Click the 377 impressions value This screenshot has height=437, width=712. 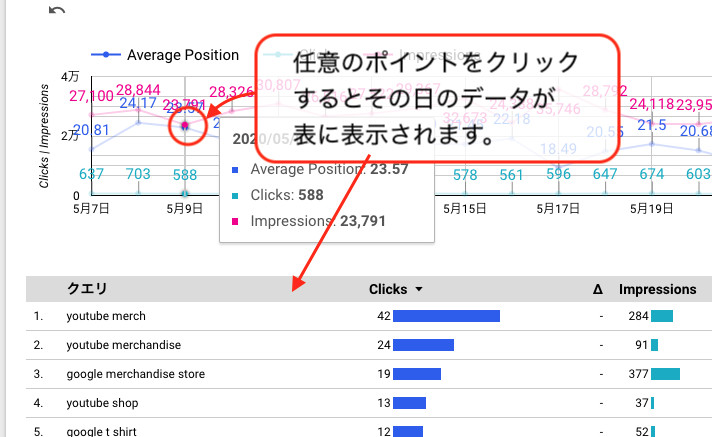pyautogui.click(x=638, y=374)
